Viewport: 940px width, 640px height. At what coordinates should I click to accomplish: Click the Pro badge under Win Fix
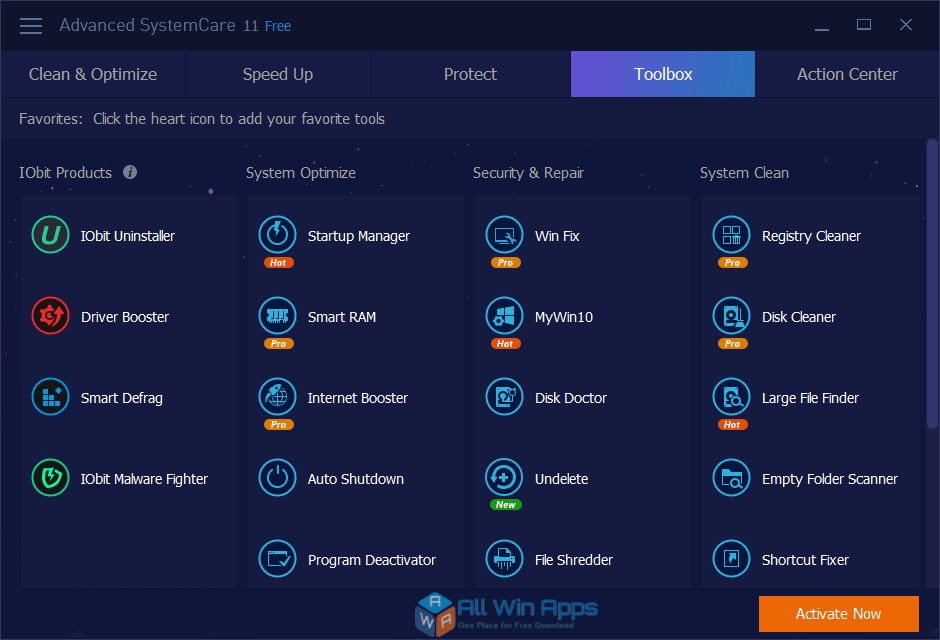505,262
